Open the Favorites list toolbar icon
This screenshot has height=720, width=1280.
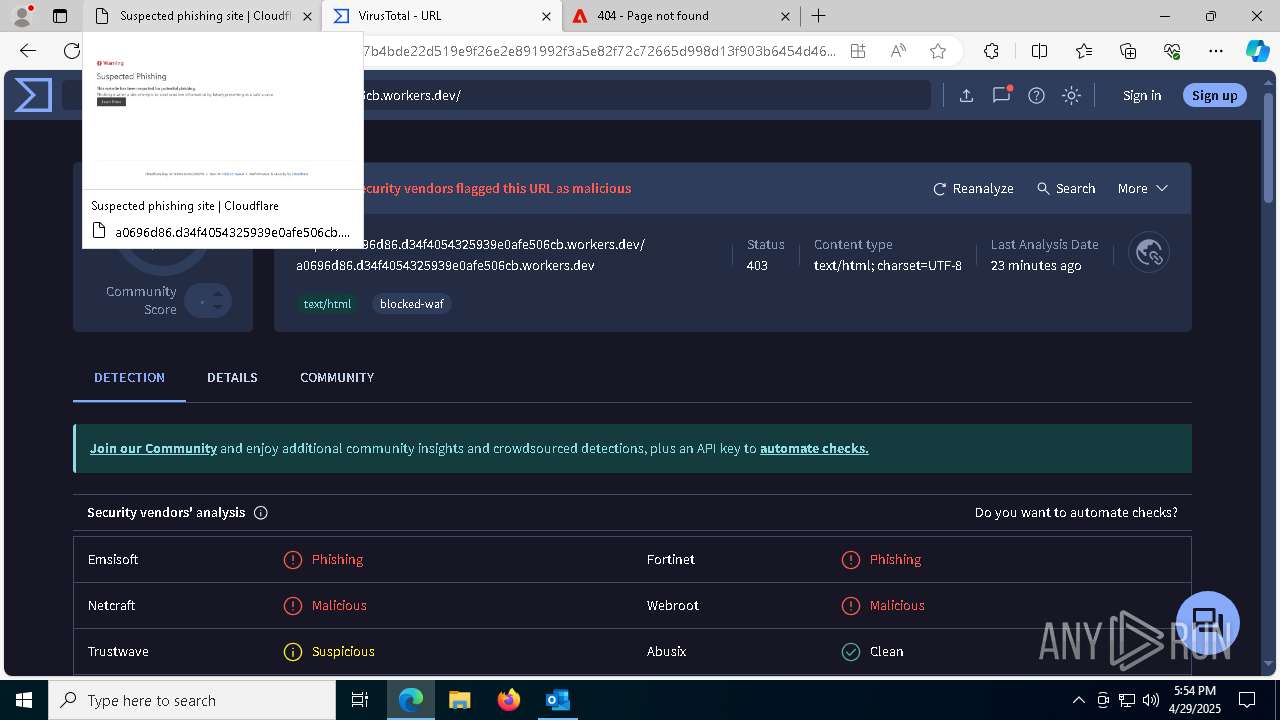(1084, 51)
